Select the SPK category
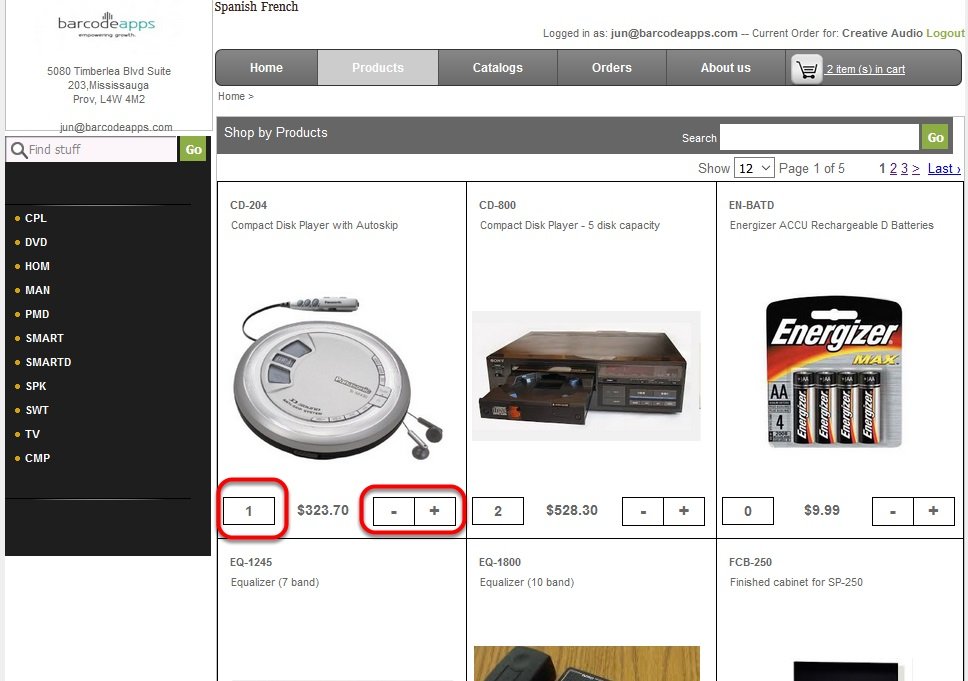This screenshot has width=968, height=681. 36,386
